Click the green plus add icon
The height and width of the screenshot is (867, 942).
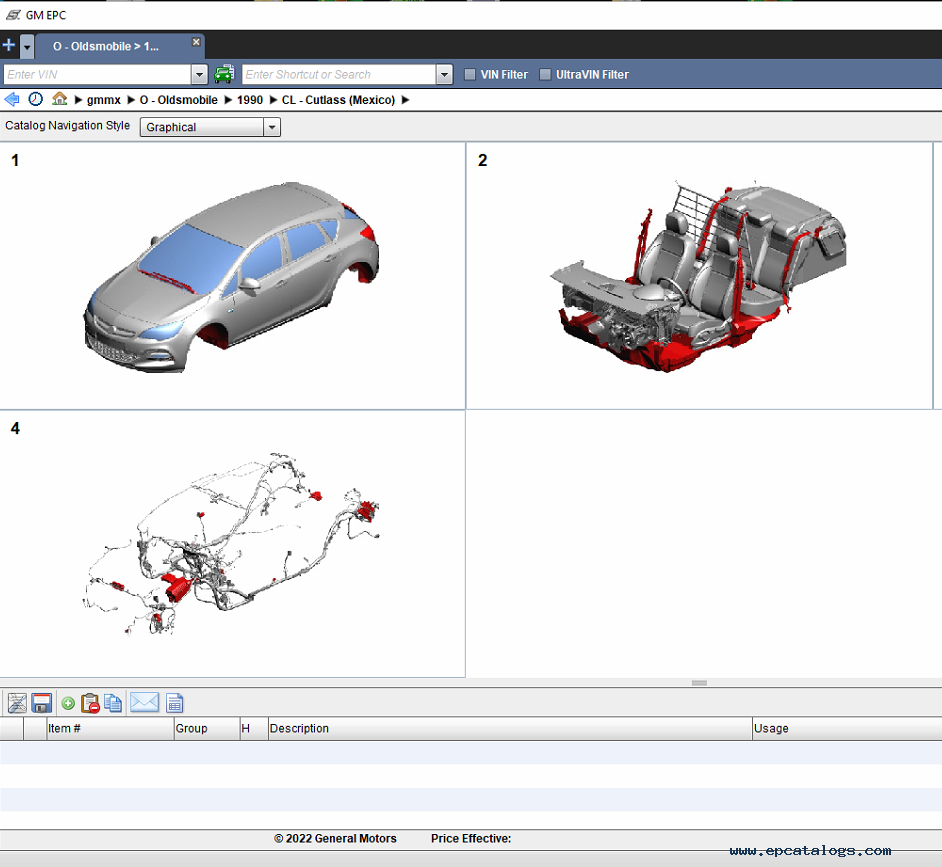pyautogui.click(x=68, y=703)
